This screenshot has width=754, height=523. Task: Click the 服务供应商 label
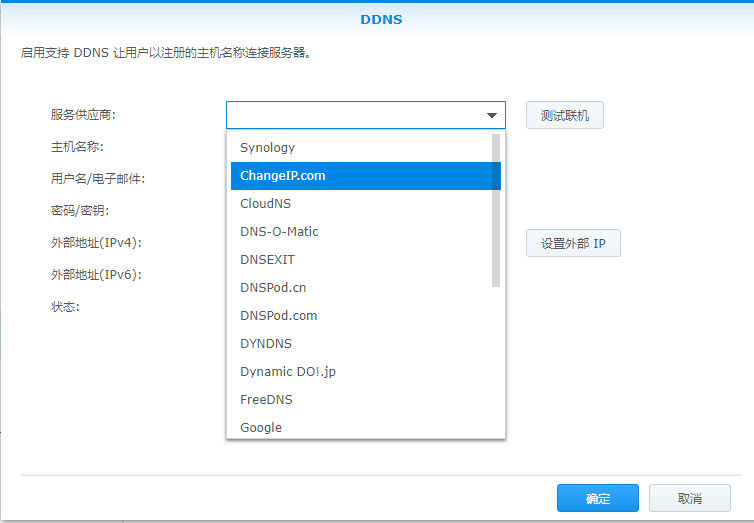pyautogui.click(x=83, y=115)
